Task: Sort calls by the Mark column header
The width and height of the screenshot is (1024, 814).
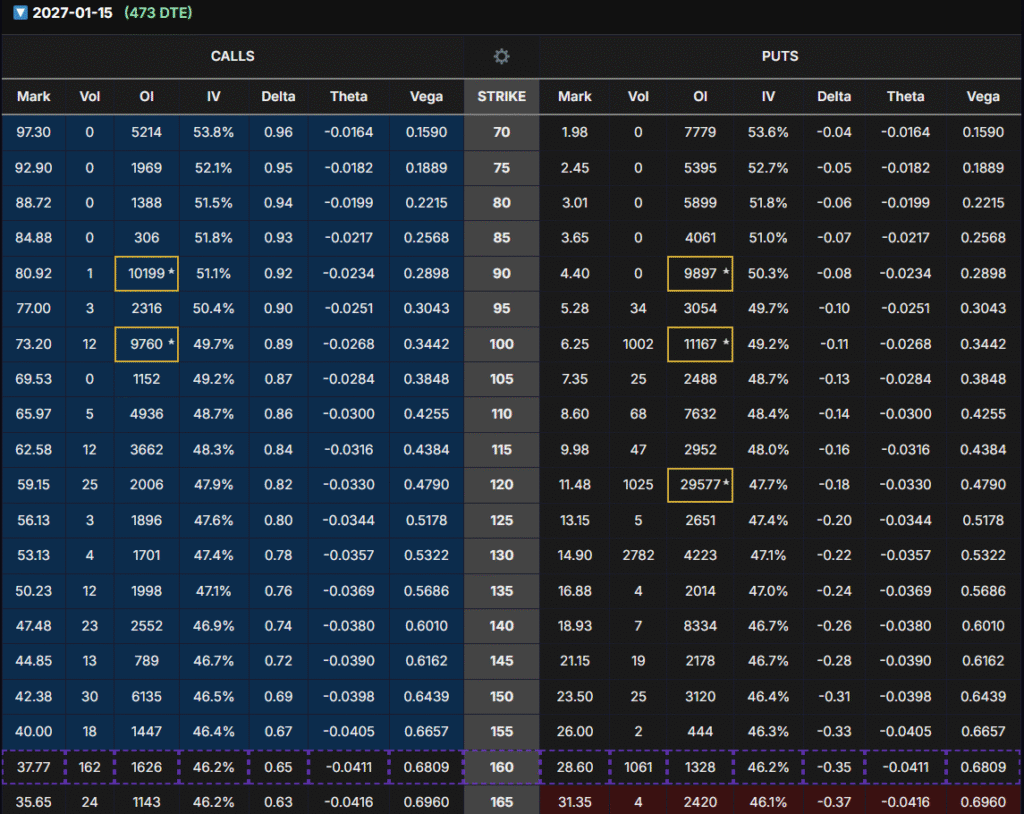Action: pos(34,97)
